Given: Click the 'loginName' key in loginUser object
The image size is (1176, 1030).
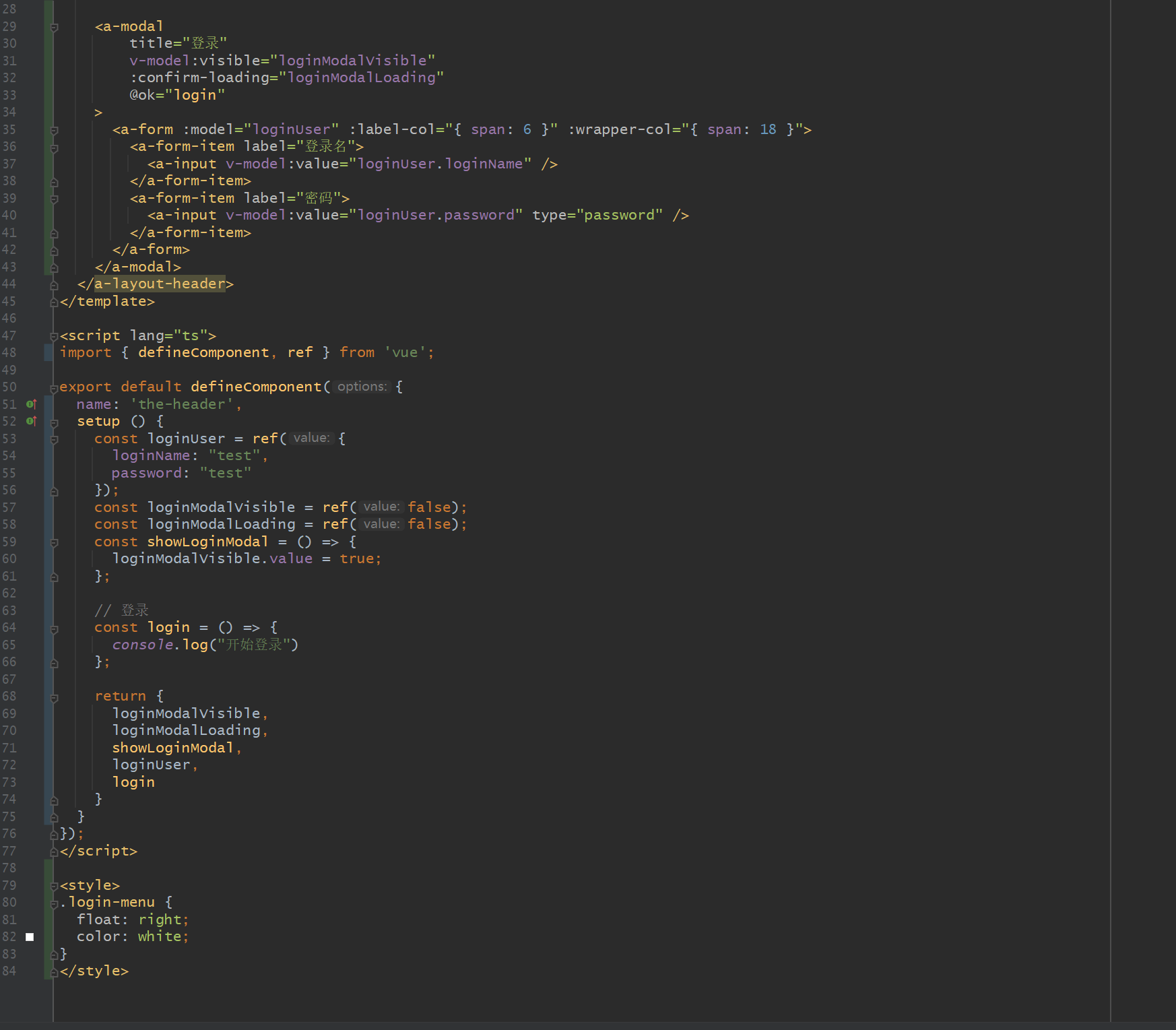Looking at the screenshot, I should [151, 455].
